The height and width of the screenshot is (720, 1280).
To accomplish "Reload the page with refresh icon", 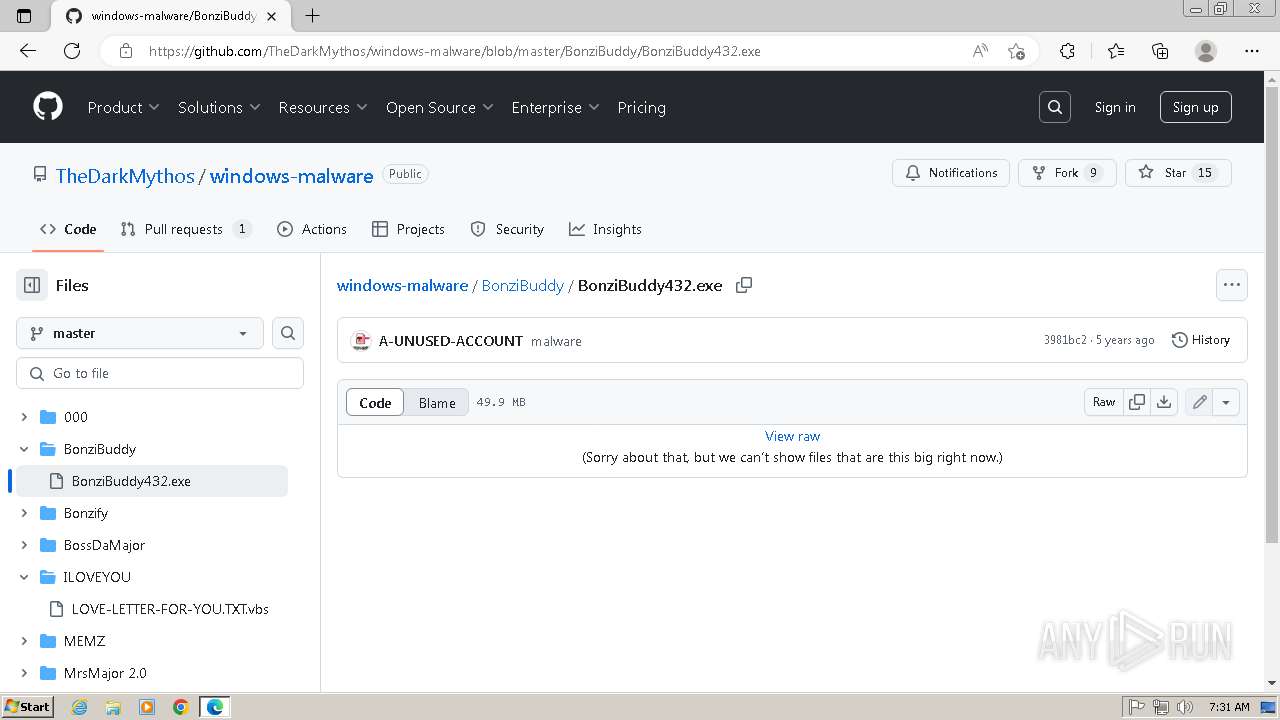I will pos(72,51).
